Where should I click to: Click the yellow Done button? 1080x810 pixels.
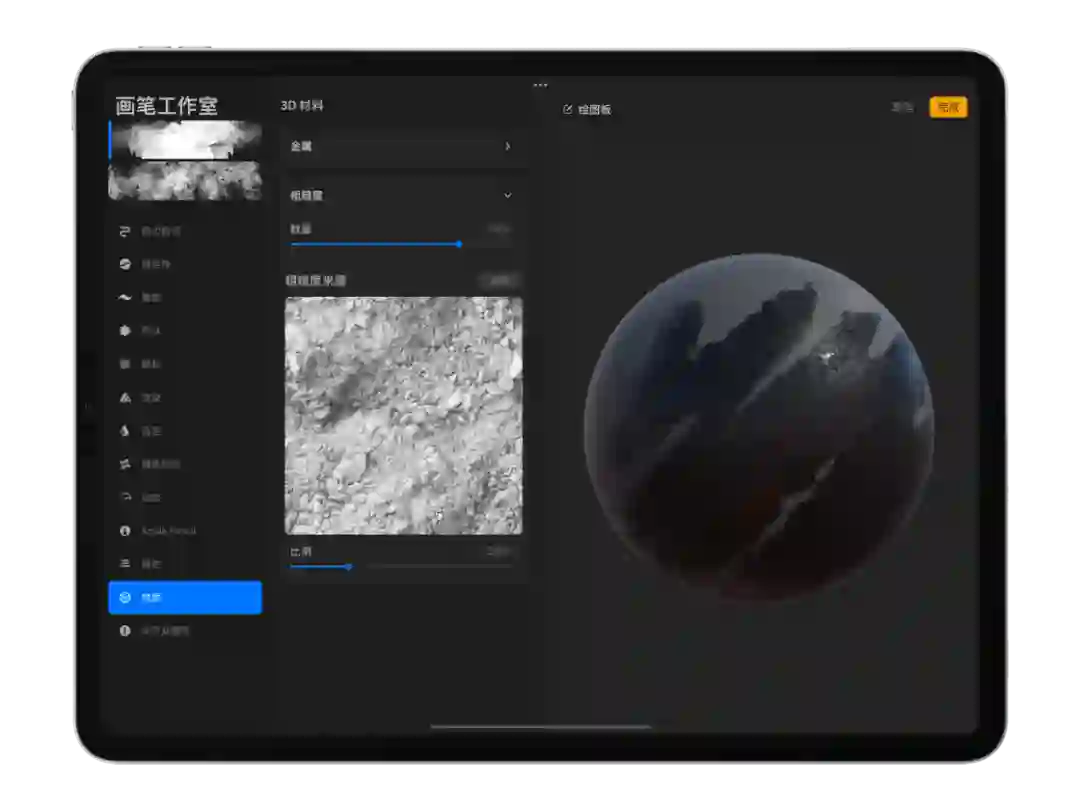[948, 107]
